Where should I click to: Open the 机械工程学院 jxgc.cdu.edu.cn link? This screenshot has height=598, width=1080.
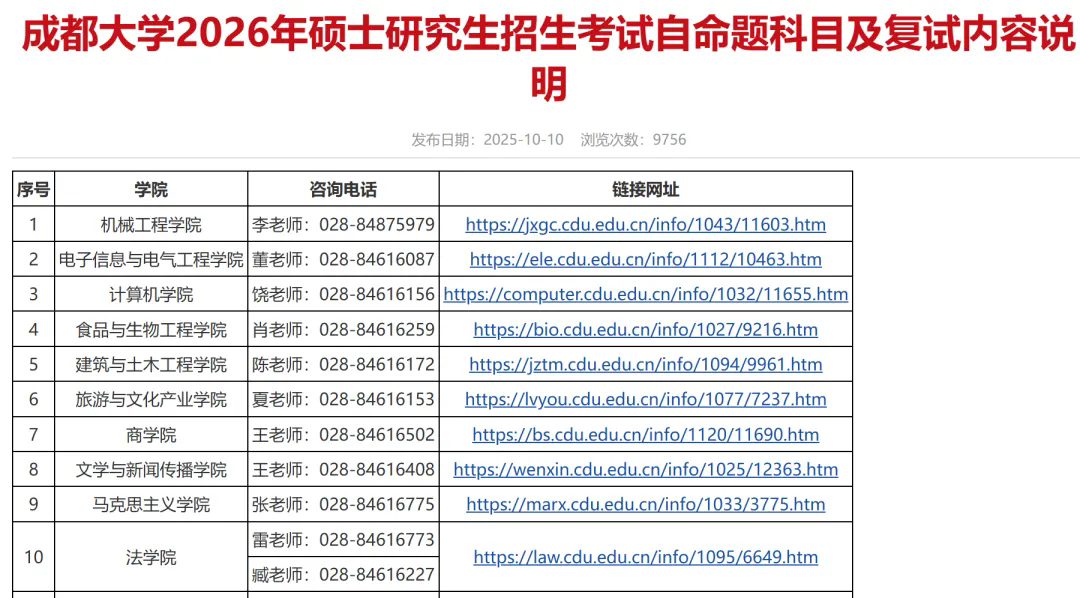point(645,225)
